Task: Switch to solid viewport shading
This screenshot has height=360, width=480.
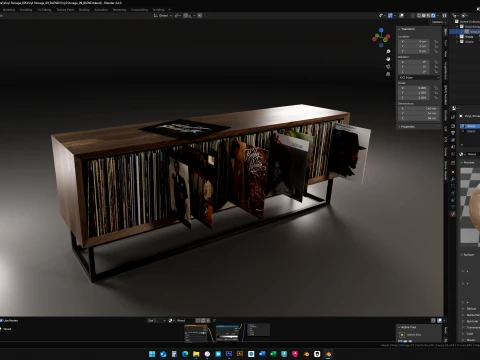Action: coord(424,16)
